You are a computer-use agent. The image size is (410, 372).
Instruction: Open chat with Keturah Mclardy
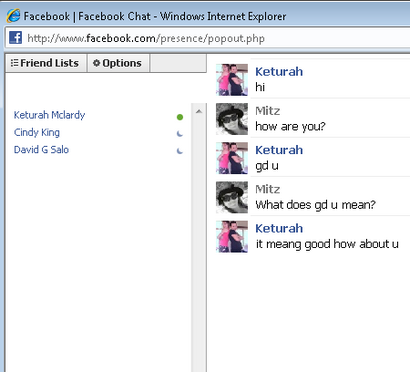(49, 115)
